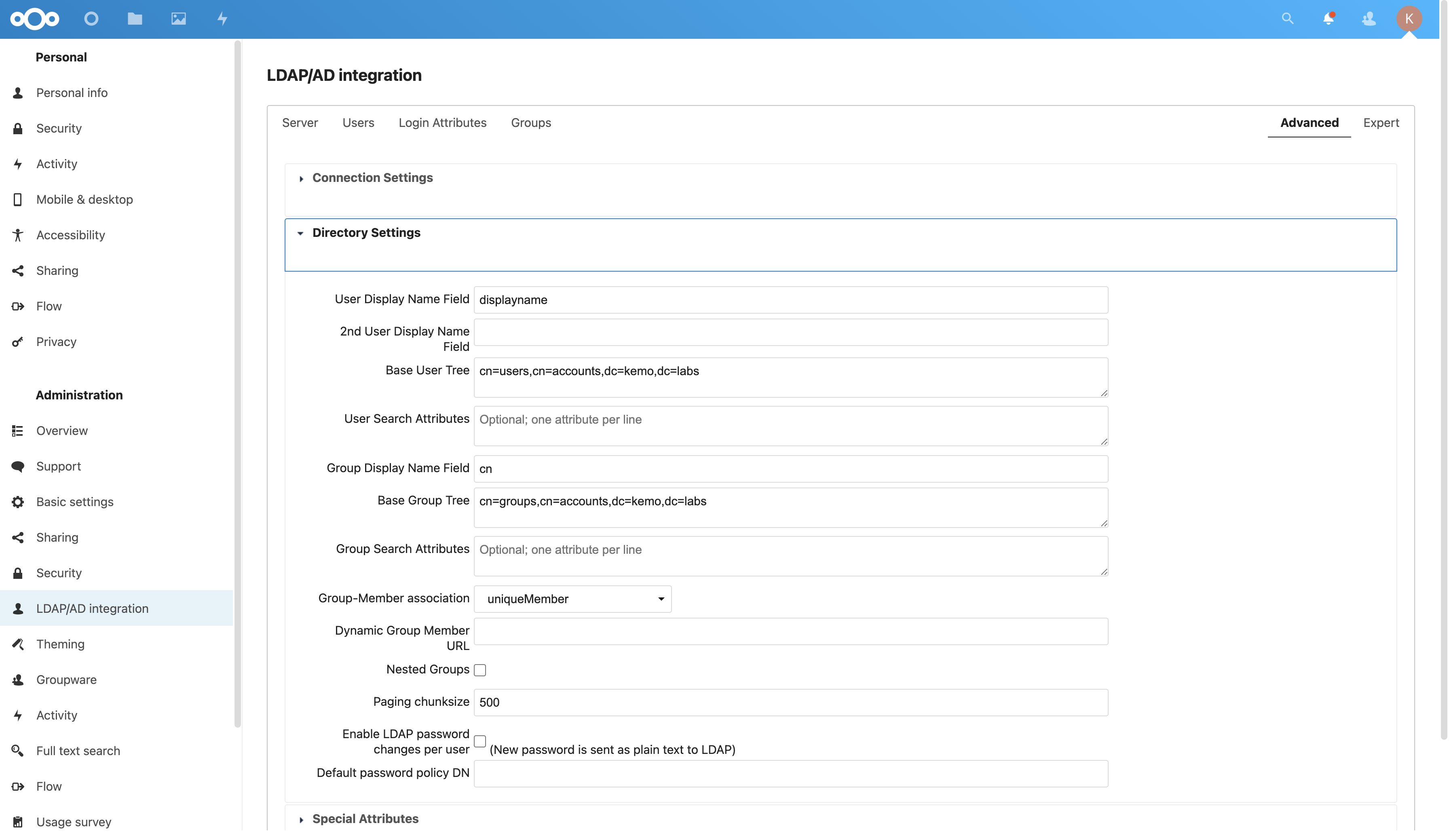1449x840 pixels.
Task: Open the Activity lightning icon in header
Action: (x=222, y=19)
